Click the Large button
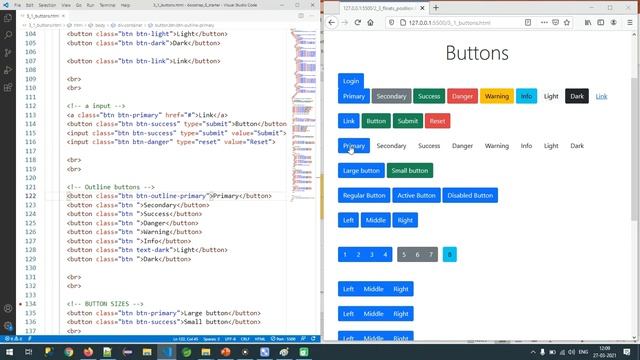Viewport: 640px width, 360px height. coord(361,171)
